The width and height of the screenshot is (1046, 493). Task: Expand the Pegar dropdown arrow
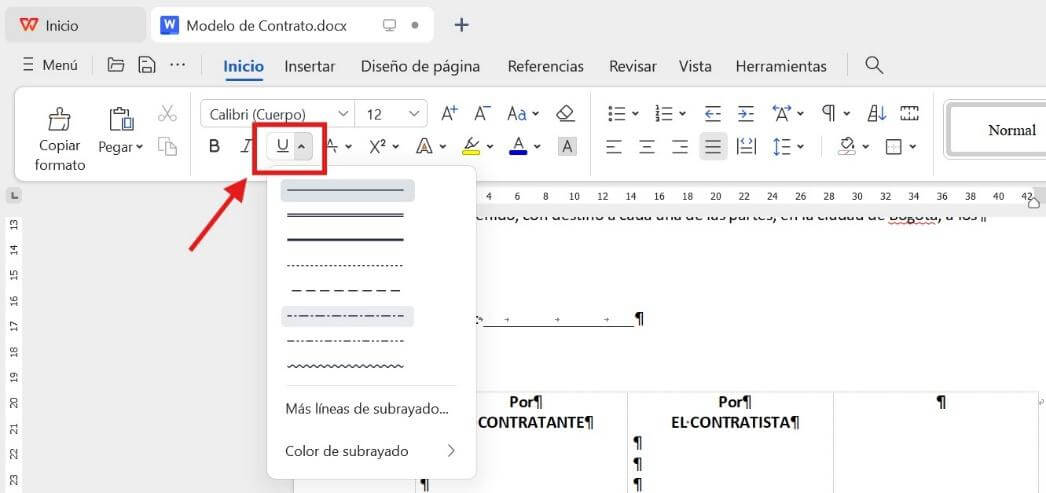pos(139,147)
